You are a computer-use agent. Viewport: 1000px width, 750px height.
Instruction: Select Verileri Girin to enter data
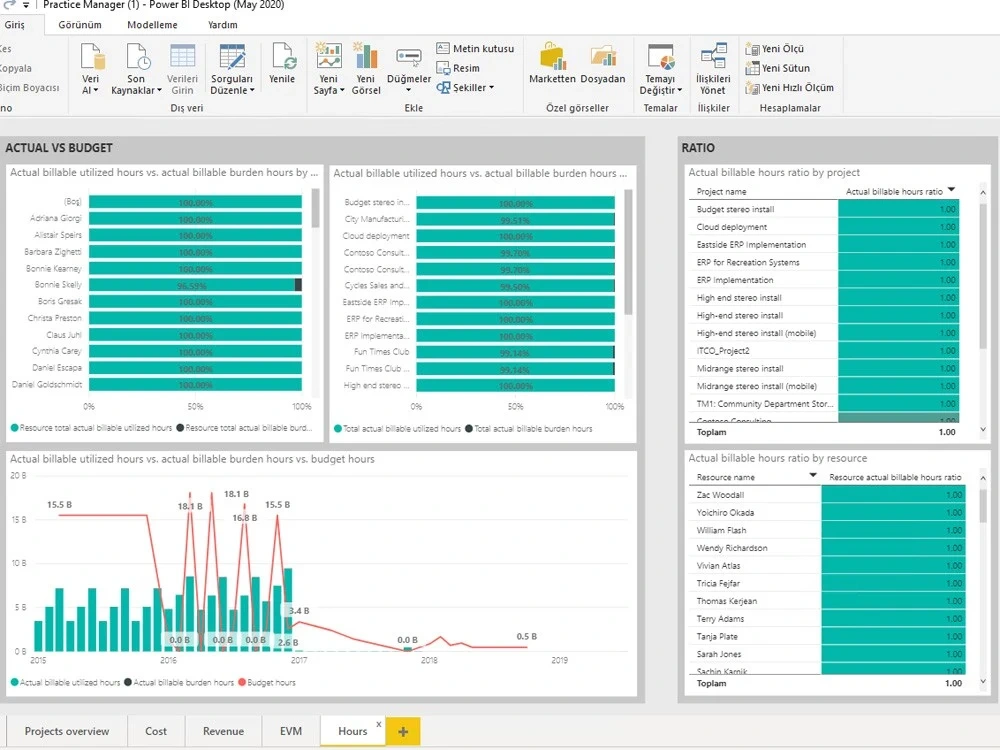point(181,68)
